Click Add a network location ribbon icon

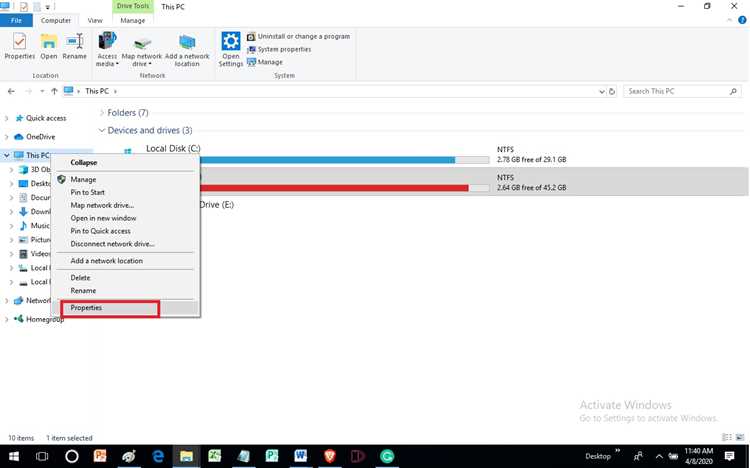pos(187,49)
